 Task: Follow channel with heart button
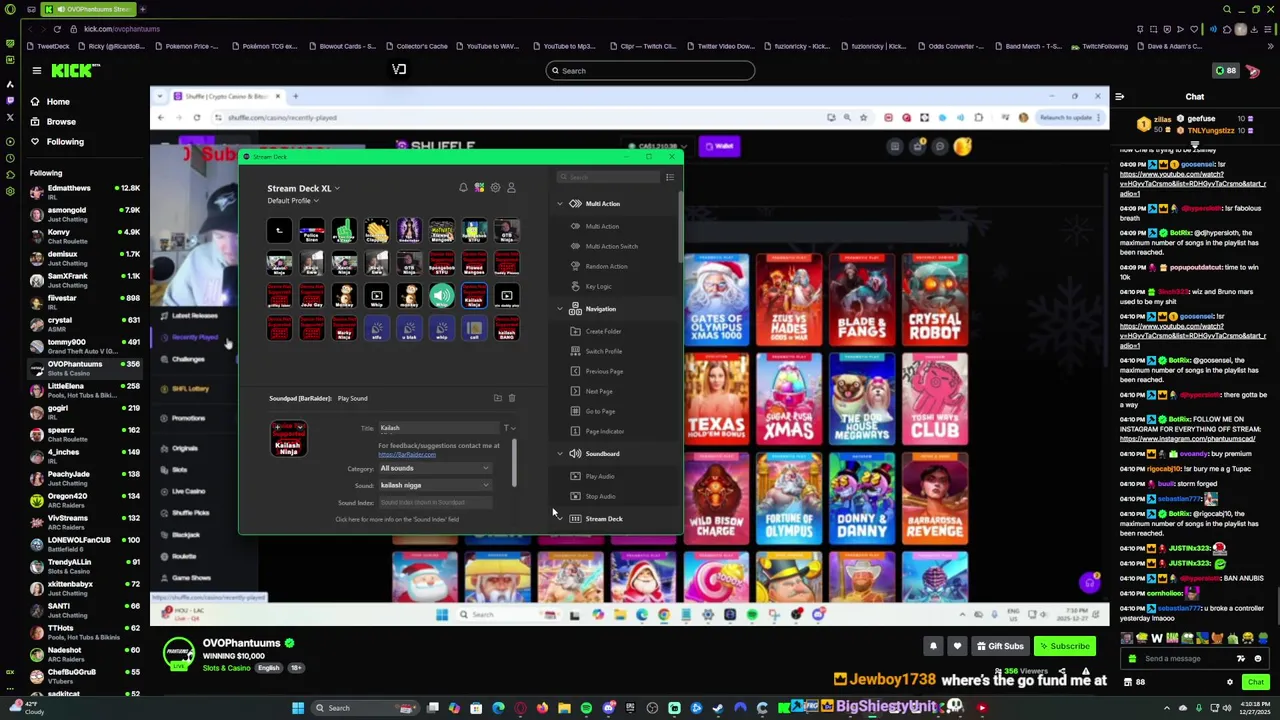click(957, 646)
